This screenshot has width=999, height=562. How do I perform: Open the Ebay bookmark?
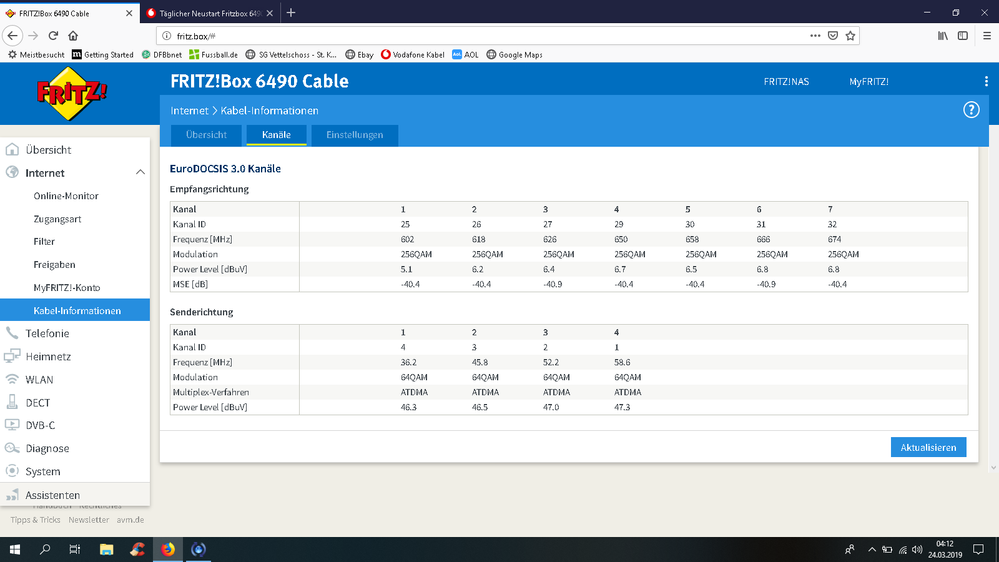click(x=359, y=55)
